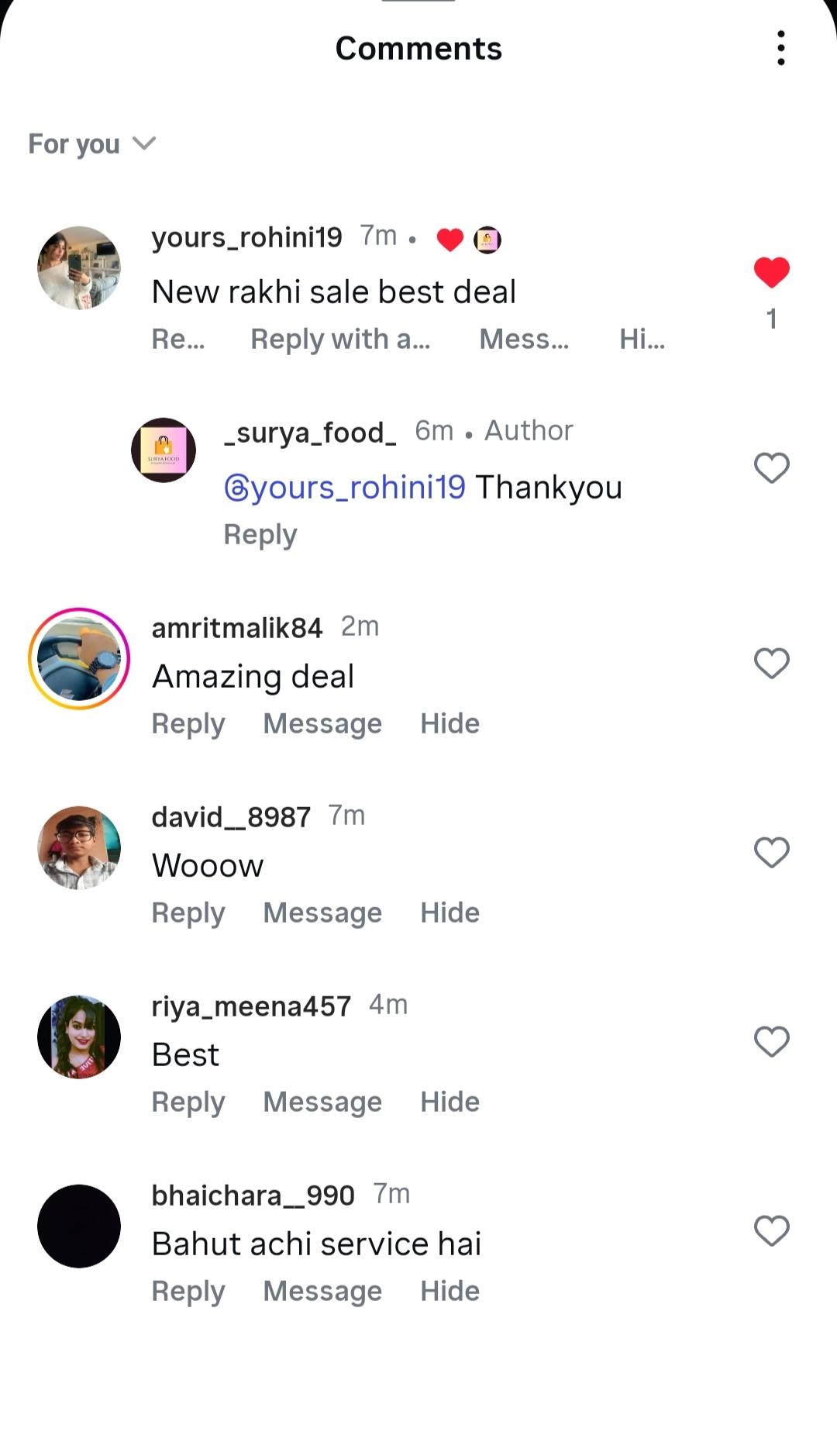Like amritmalik84's Amazing deal comment
Screen dimensions: 837x1456
point(771,663)
